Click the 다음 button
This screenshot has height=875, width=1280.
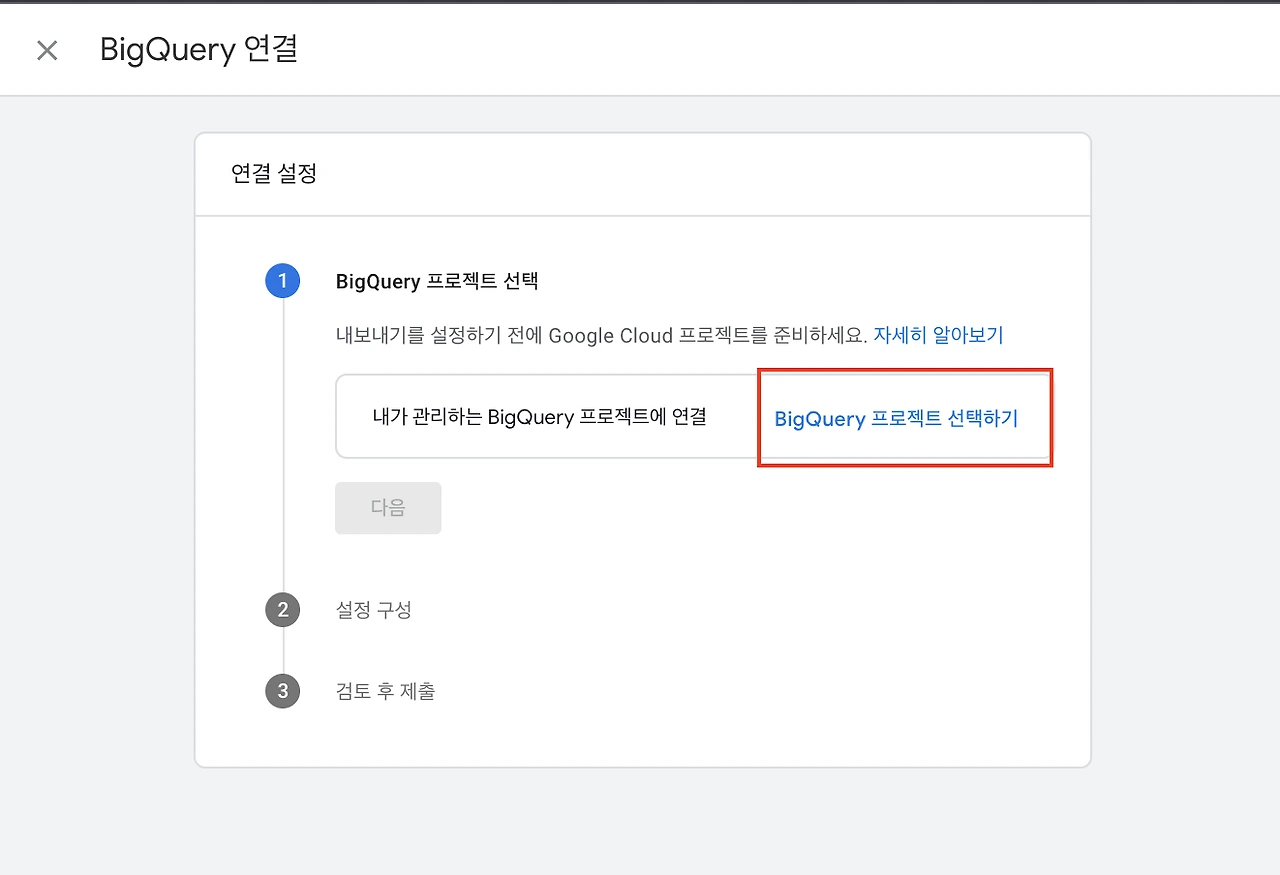388,508
